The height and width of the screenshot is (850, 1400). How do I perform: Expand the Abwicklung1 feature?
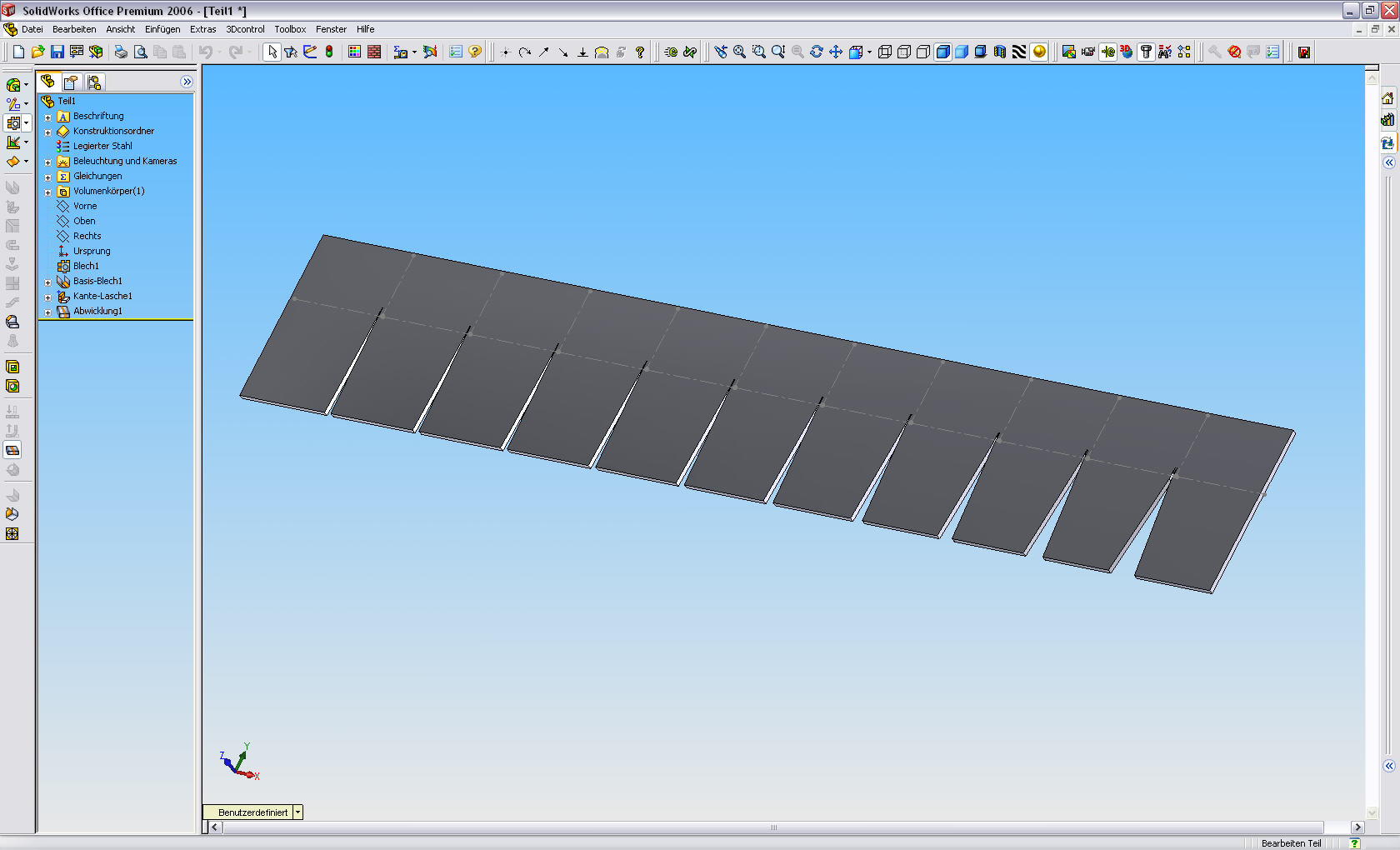[x=47, y=312]
